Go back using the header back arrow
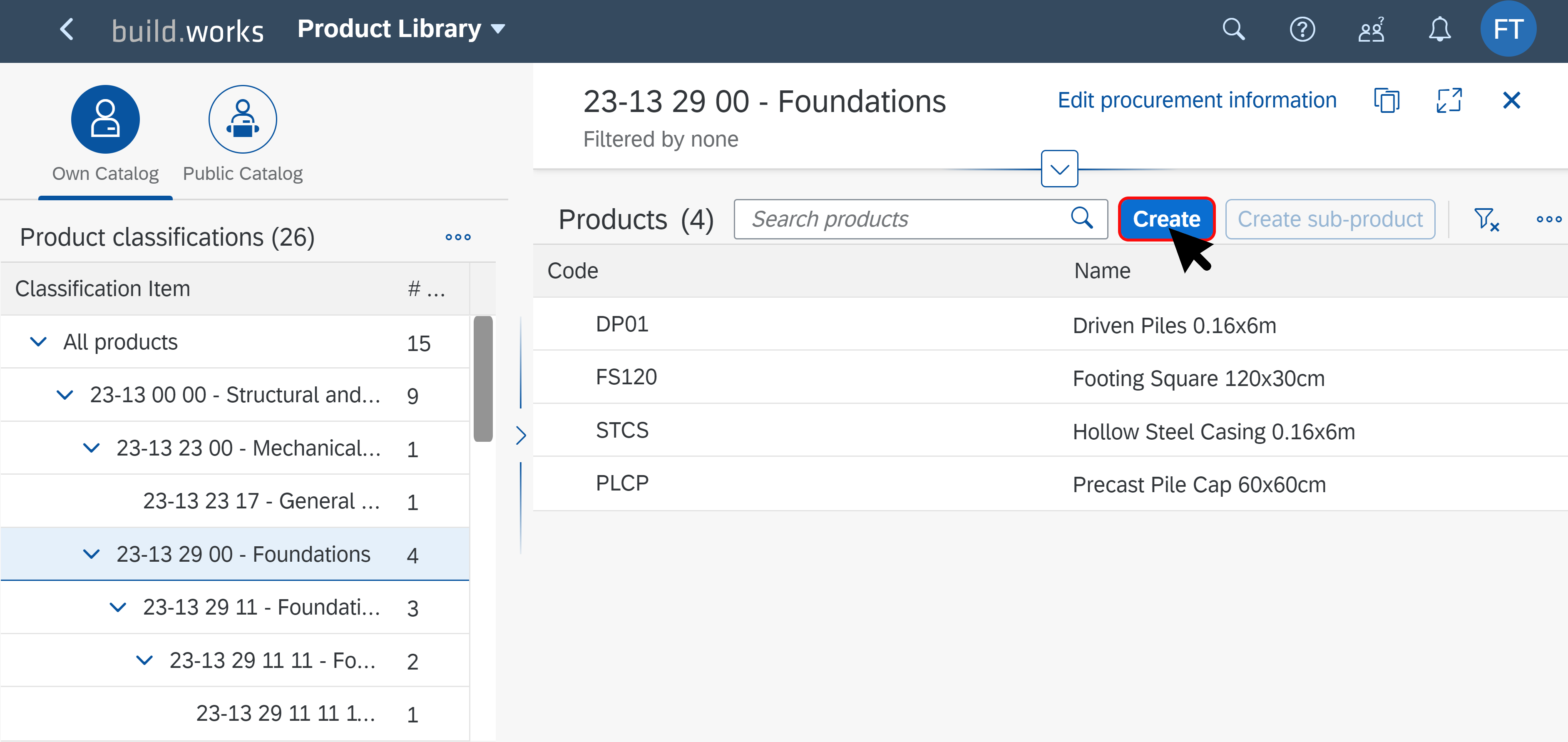The width and height of the screenshot is (1568, 742). pyautogui.click(x=67, y=29)
